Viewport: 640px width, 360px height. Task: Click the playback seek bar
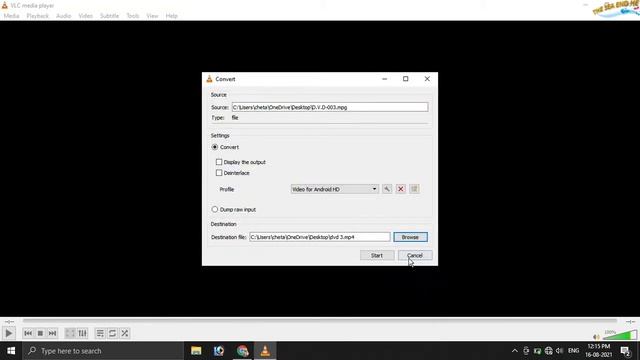click(x=320, y=321)
